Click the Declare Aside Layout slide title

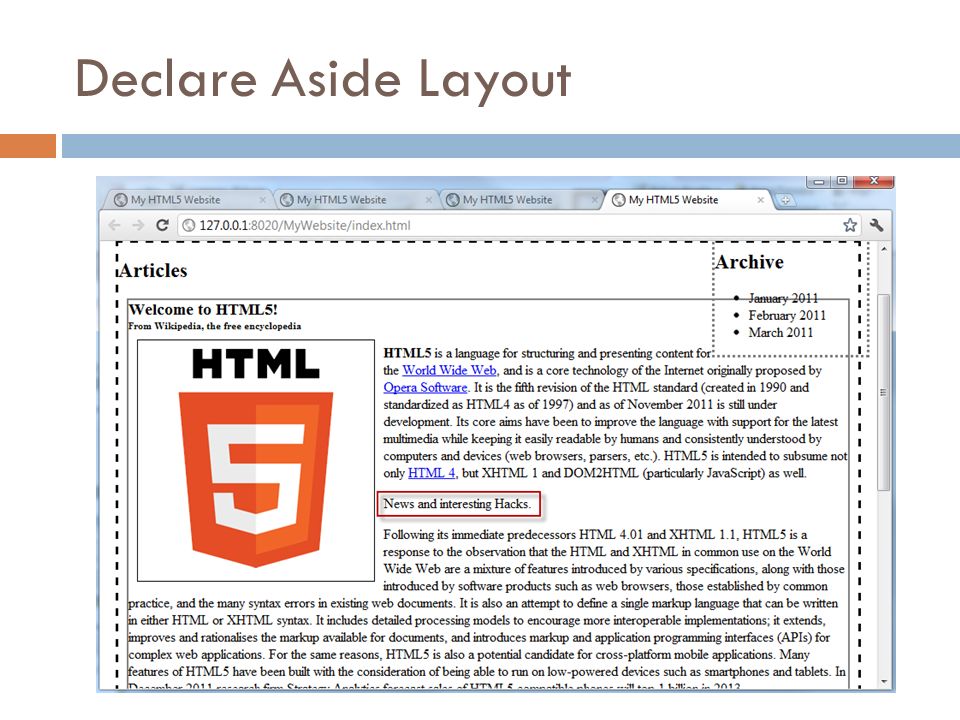click(323, 78)
